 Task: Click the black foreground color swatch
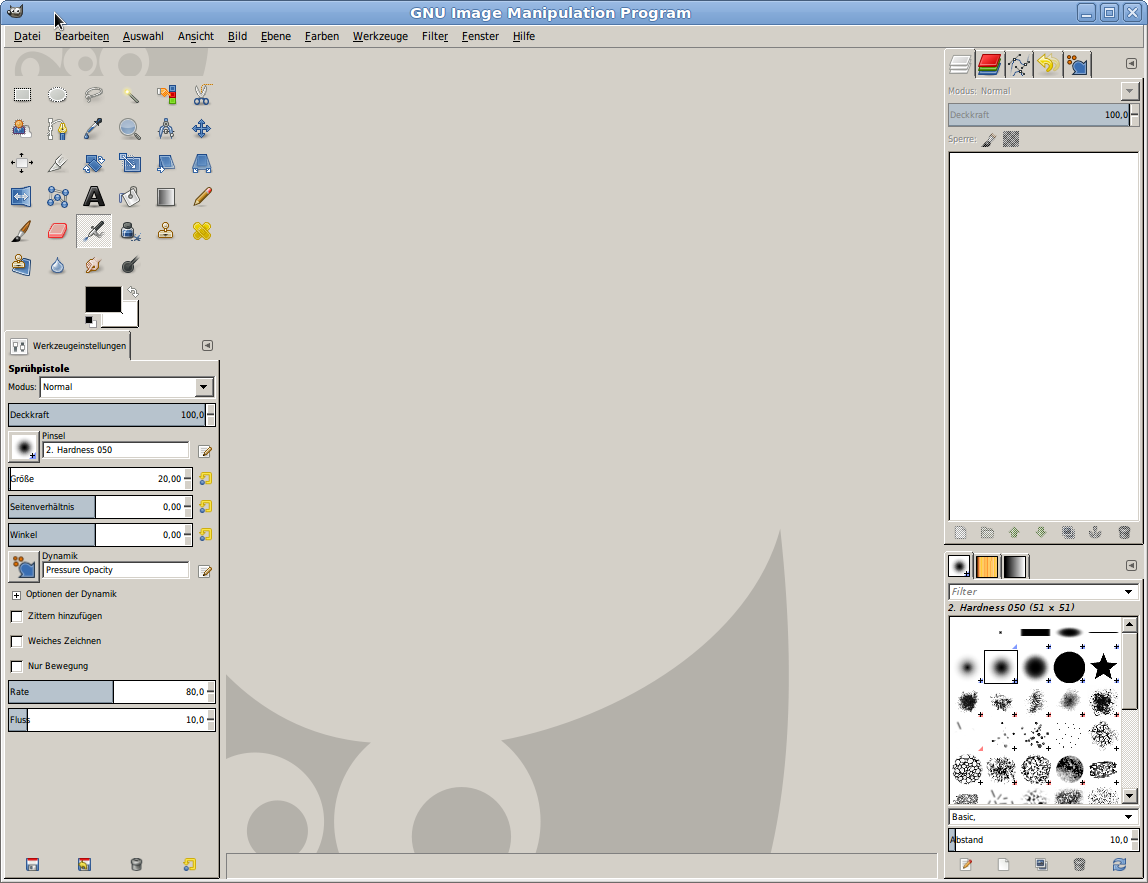click(x=102, y=299)
